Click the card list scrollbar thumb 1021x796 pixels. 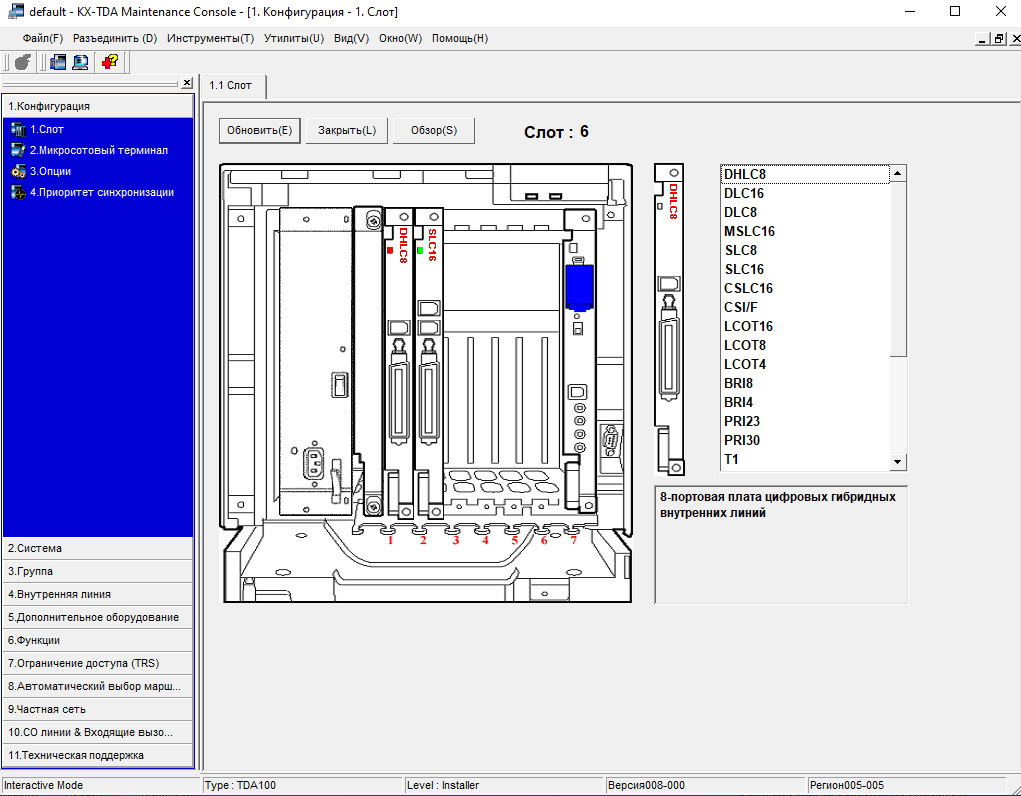(x=898, y=269)
